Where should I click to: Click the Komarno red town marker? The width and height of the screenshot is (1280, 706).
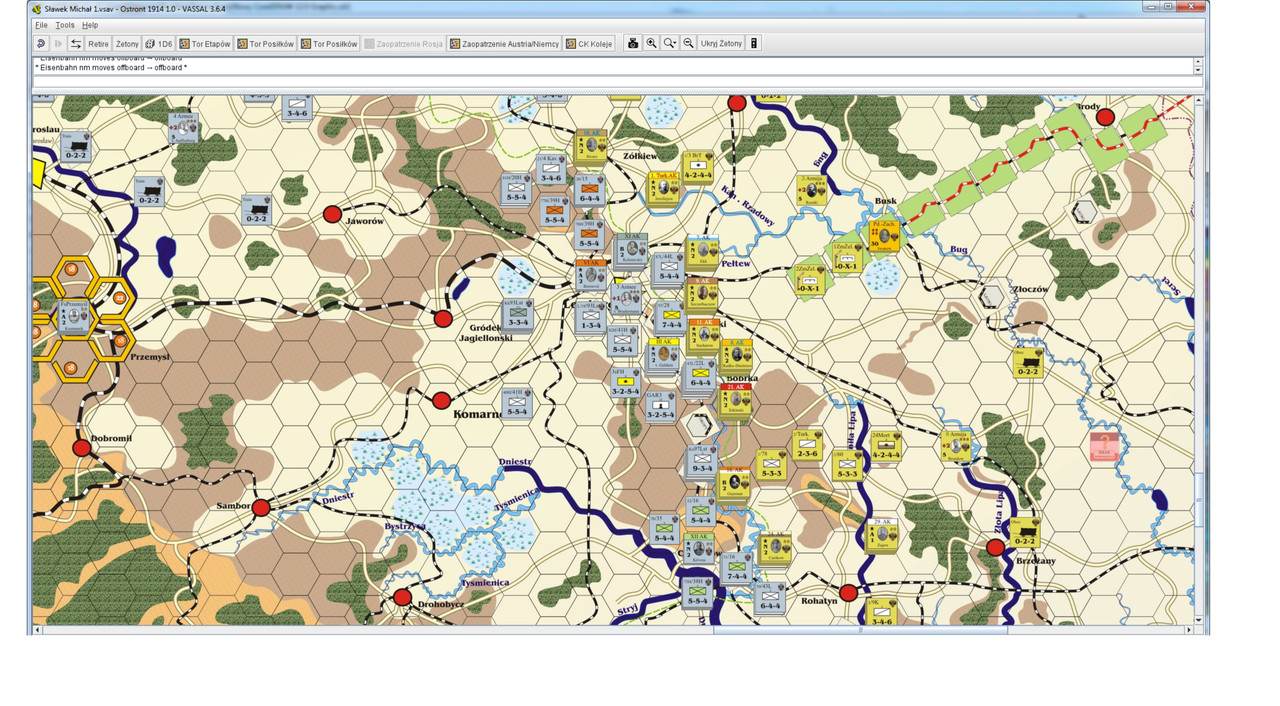coord(441,400)
